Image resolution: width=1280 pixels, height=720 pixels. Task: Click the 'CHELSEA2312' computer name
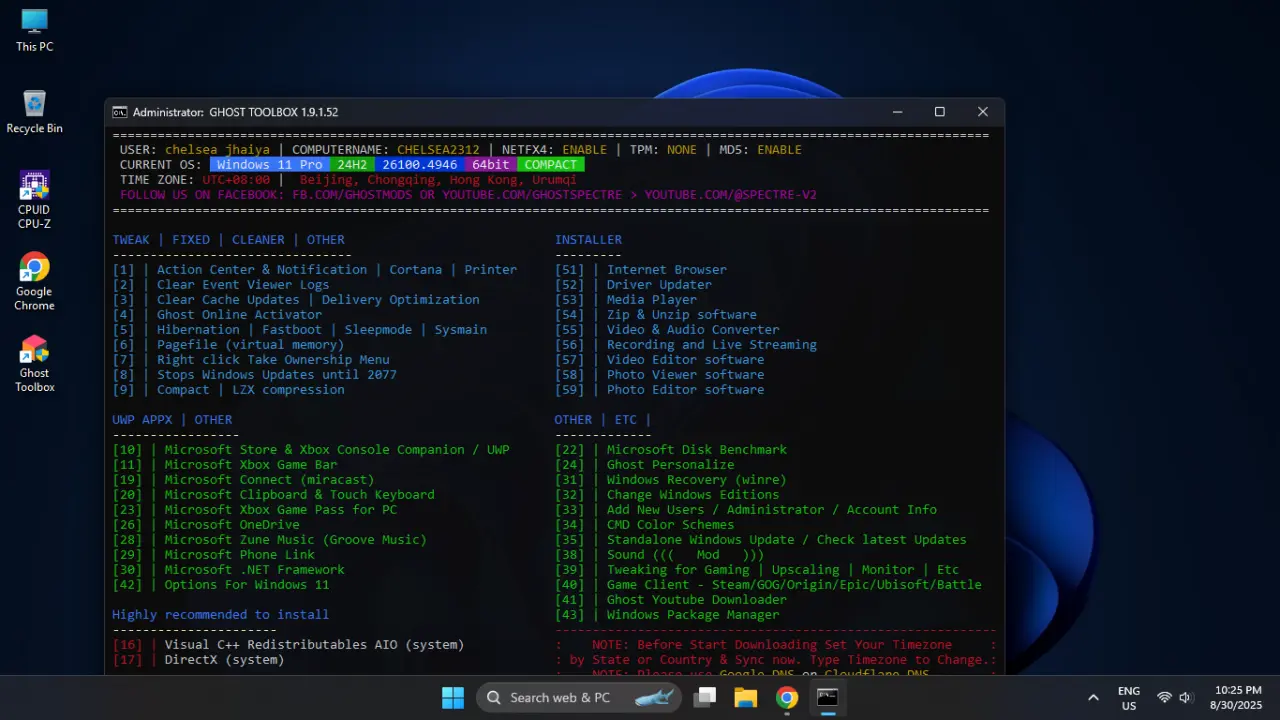438,149
